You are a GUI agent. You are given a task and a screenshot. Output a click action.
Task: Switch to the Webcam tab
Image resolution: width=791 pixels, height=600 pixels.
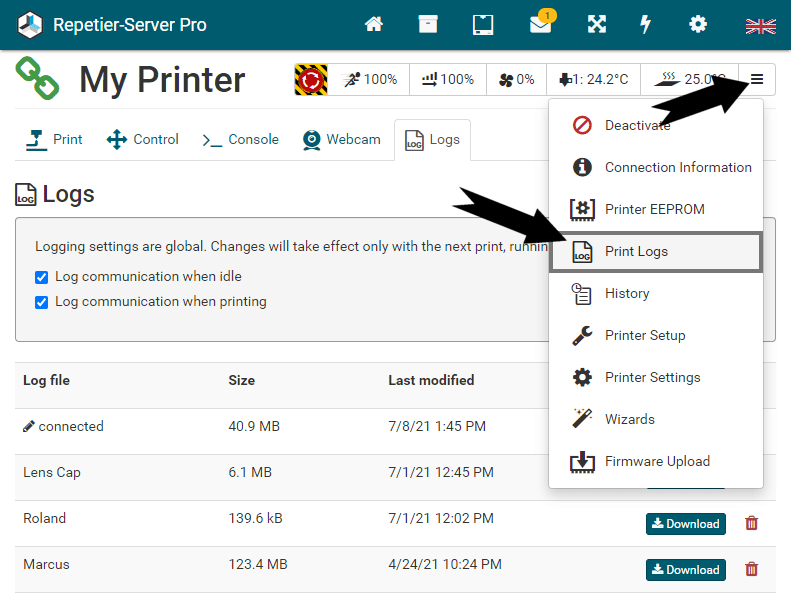[x=342, y=140]
